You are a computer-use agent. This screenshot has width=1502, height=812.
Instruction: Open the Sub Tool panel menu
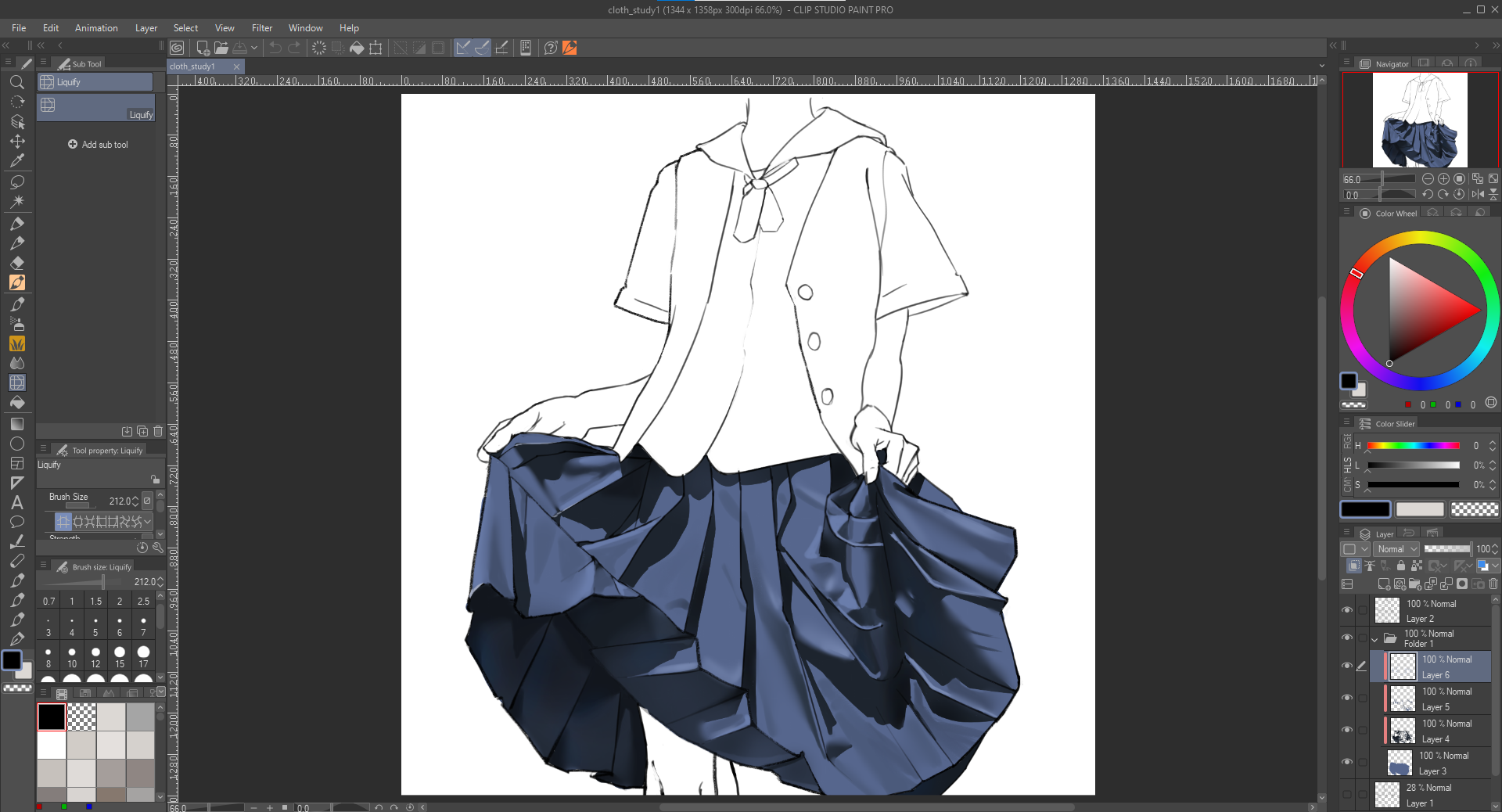(44, 63)
